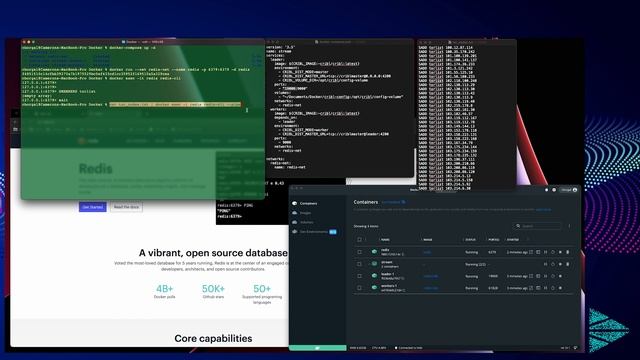The width and height of the screenshot is (640, 360).
Task: Sort containers by Status column
Action: click(471, 240)
